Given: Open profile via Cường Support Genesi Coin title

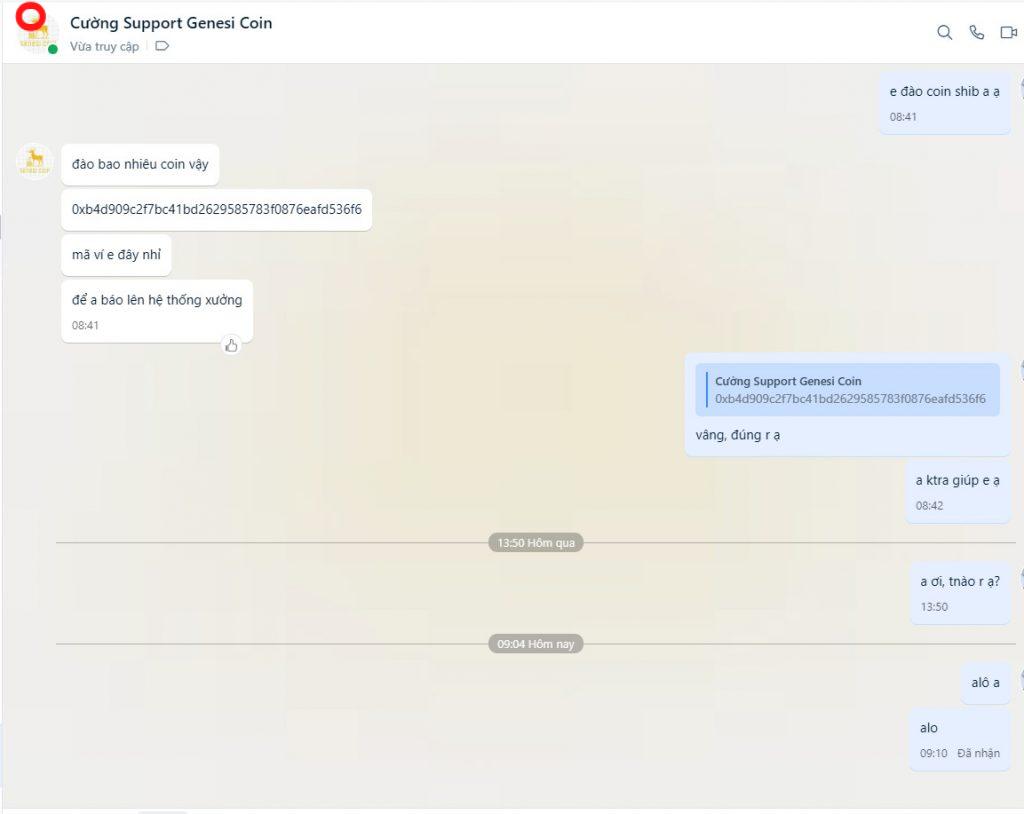Looking at the screenshot, I should pos(171,23).
